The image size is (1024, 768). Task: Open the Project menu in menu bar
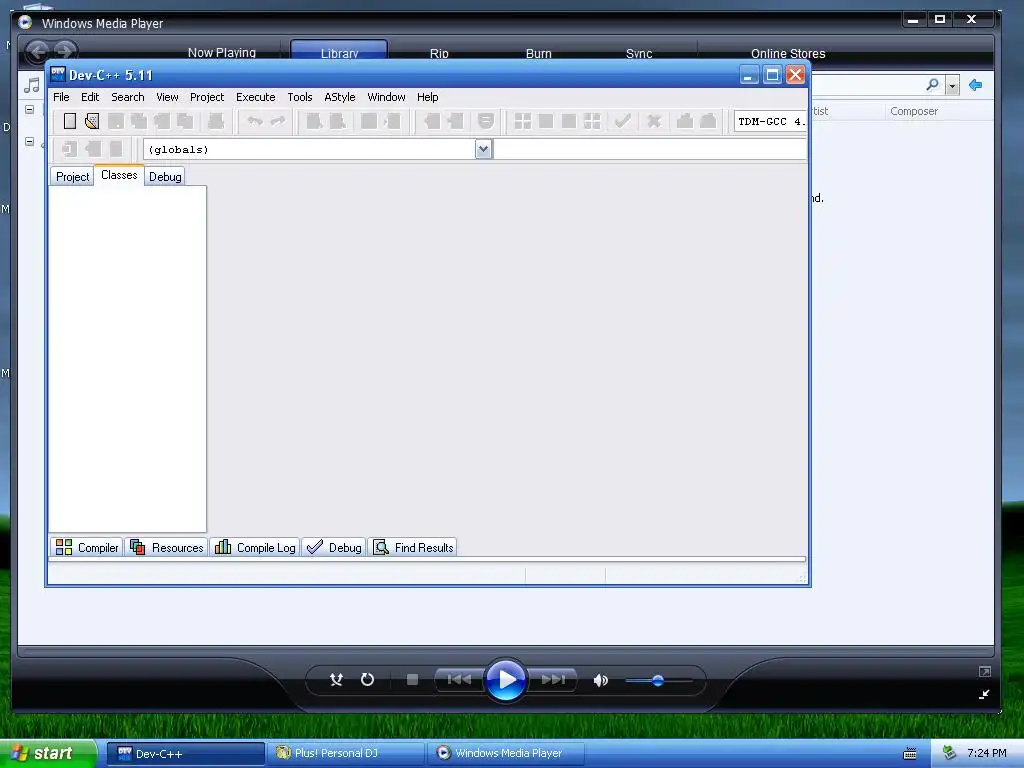207,97
